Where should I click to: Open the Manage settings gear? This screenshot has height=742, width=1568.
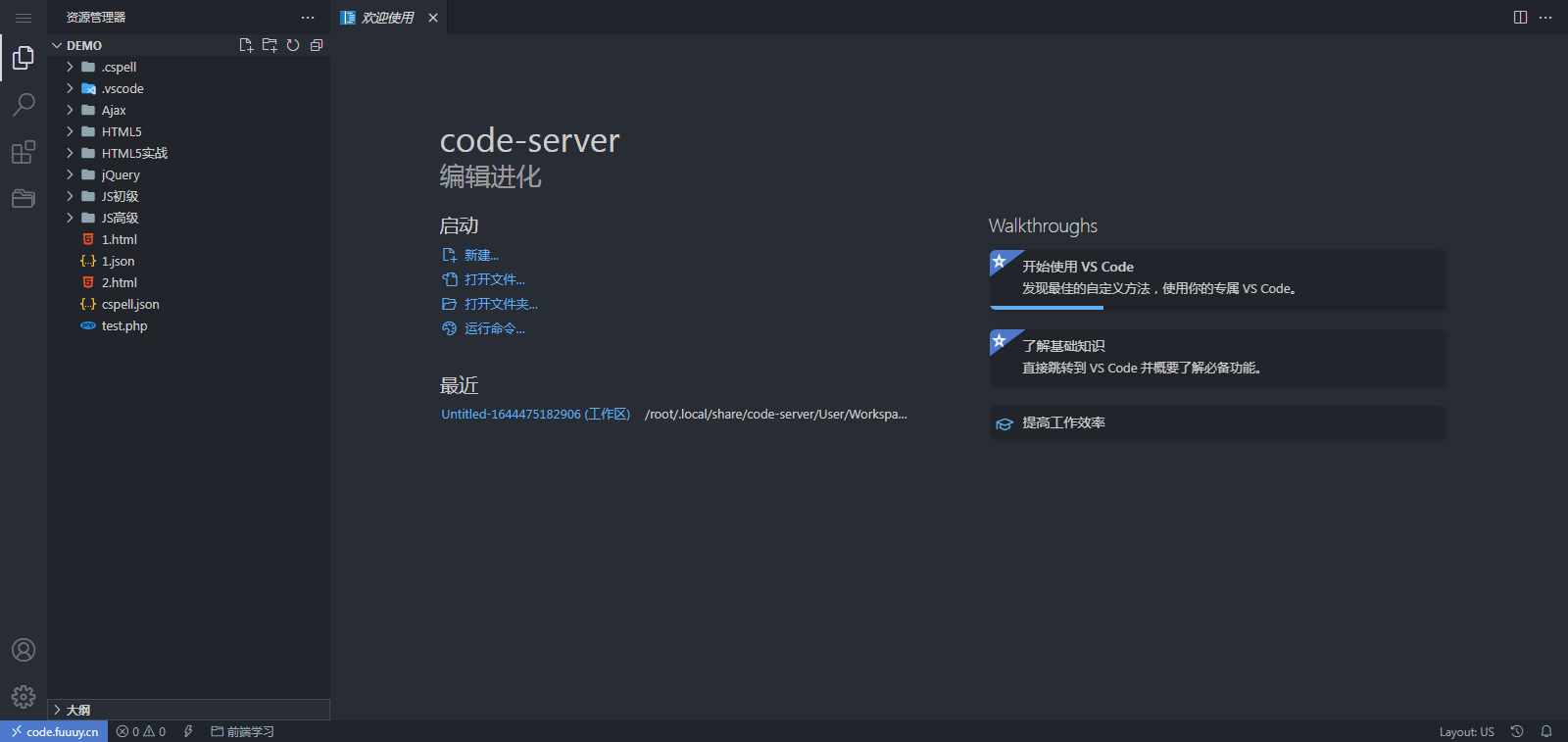point(24,697)
